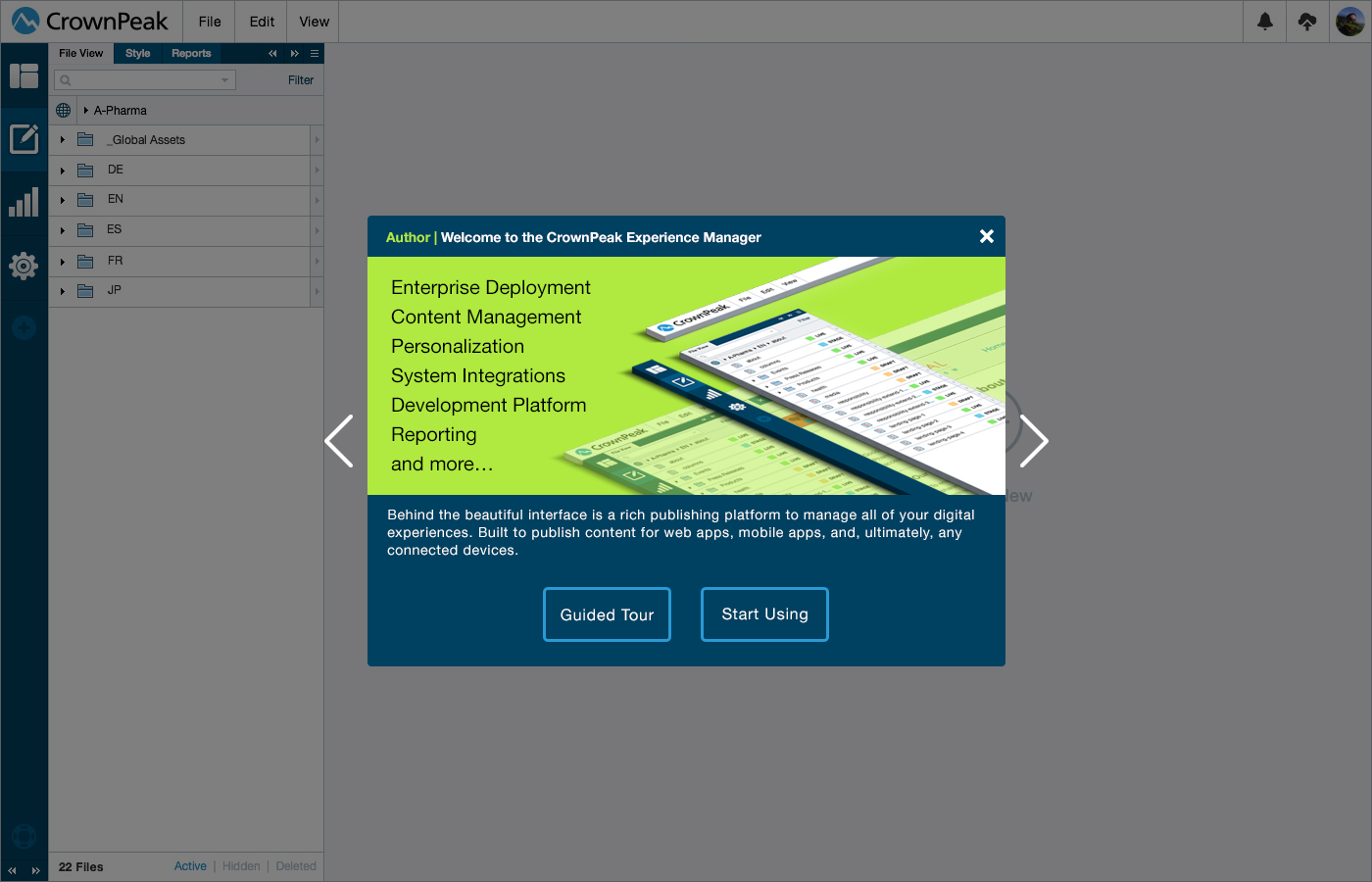Click the help lifebuoy icon in sidebar
This screenshot has width=1372, height=882.
24,836
